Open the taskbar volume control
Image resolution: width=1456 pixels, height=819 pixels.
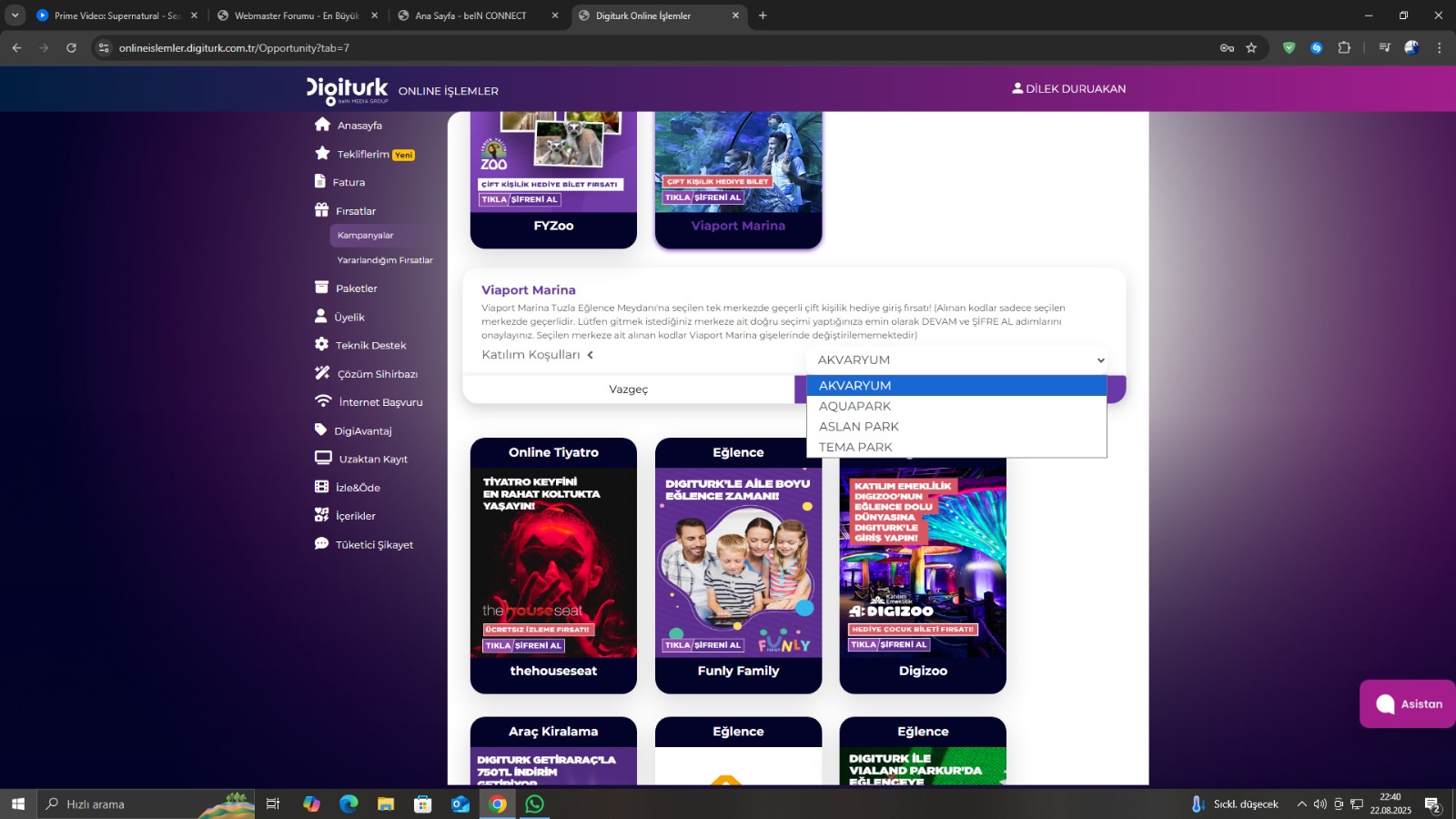1319,804
